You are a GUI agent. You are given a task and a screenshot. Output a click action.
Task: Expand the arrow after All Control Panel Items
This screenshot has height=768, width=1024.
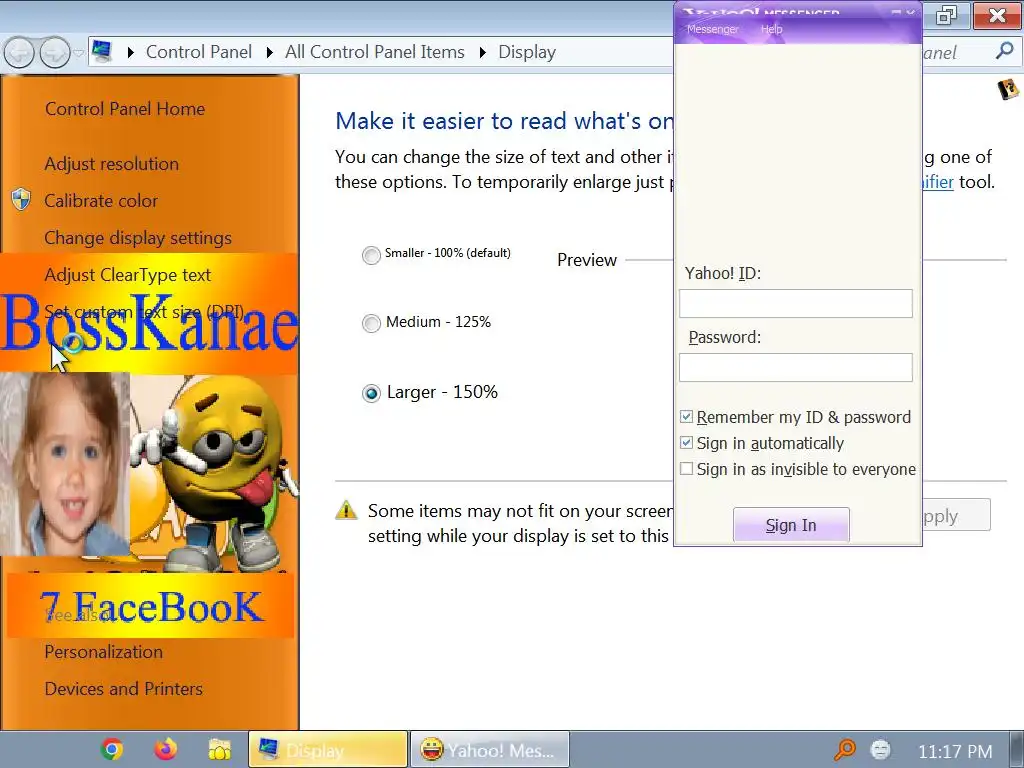[x=483, y=52]
